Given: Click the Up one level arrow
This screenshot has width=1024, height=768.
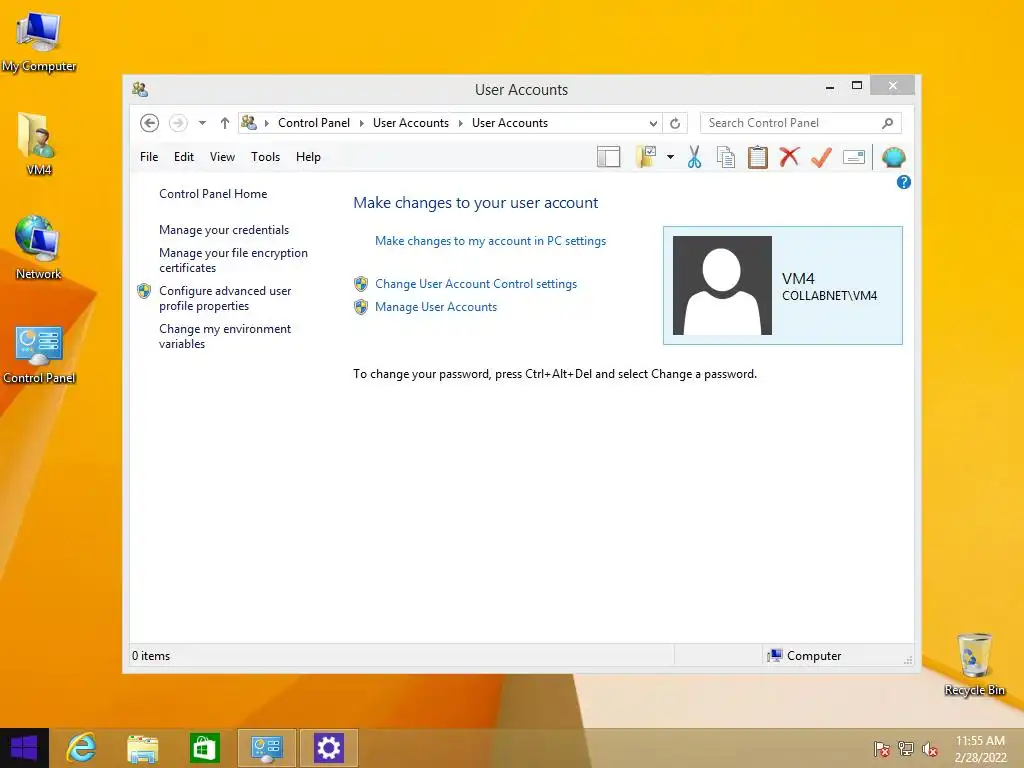Looking at the screenshot, I should click(225, 123).
